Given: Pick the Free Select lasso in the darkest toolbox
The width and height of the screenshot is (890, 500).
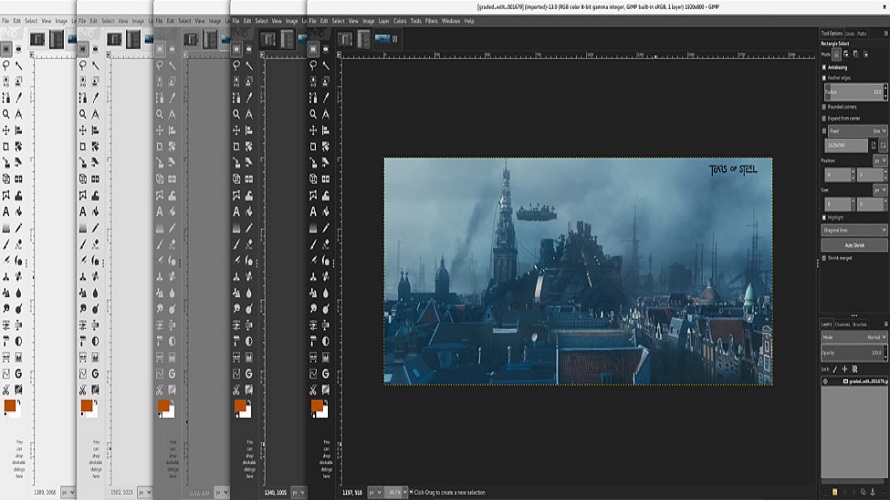Looking at the screenshot, I should 314,65.
